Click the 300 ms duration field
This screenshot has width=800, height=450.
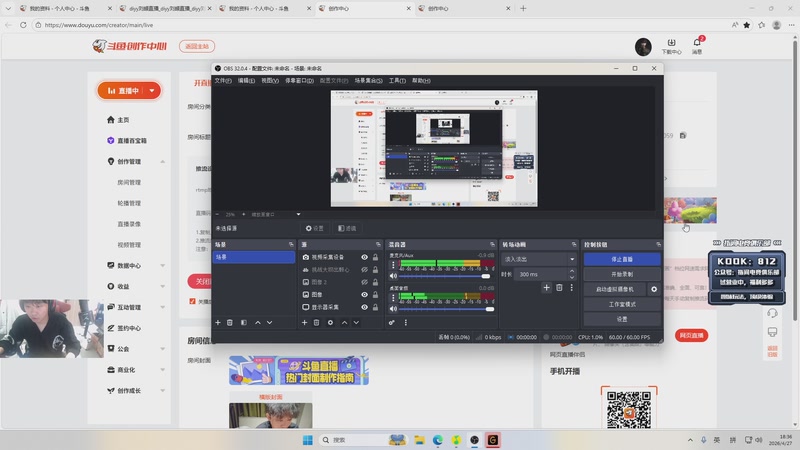coord(541,274)
